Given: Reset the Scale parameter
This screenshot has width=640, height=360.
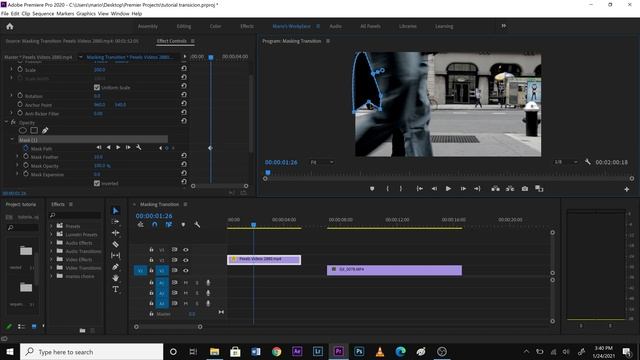Looking at the screenshot, I should pyautogui.click(x=184, y=68).
